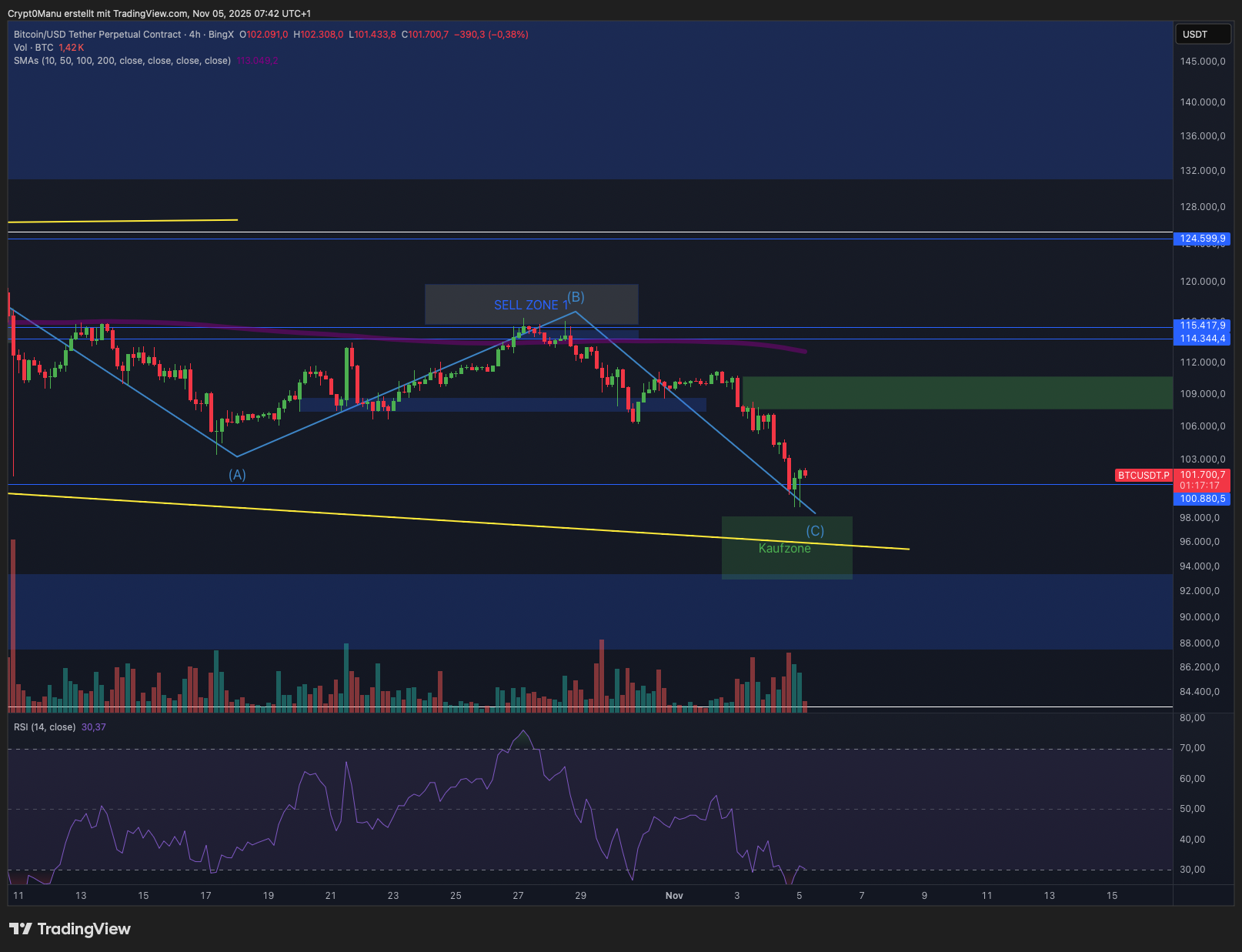The image size is (1242, 952).
Task: Open the USDT currency selector
Action: click(x=1201, y=35)
